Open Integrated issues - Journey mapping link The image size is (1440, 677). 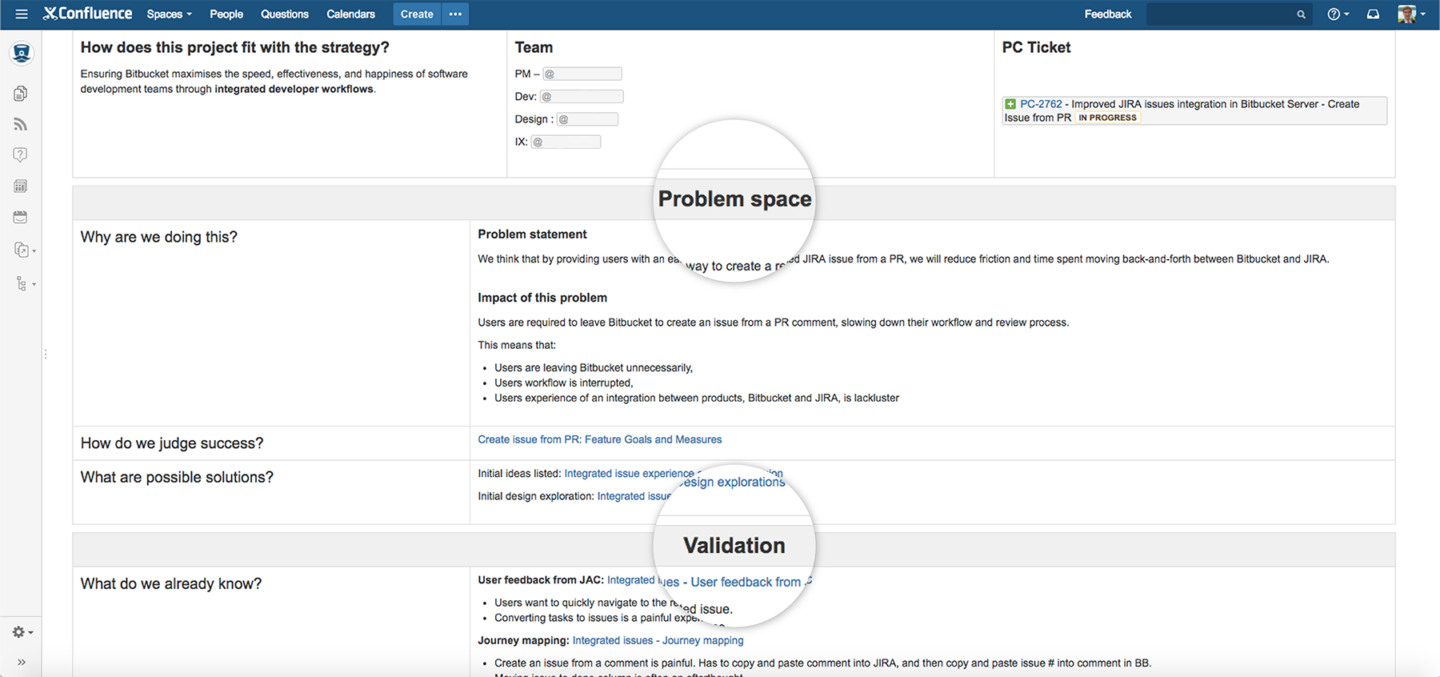click(x=658, y=640)
